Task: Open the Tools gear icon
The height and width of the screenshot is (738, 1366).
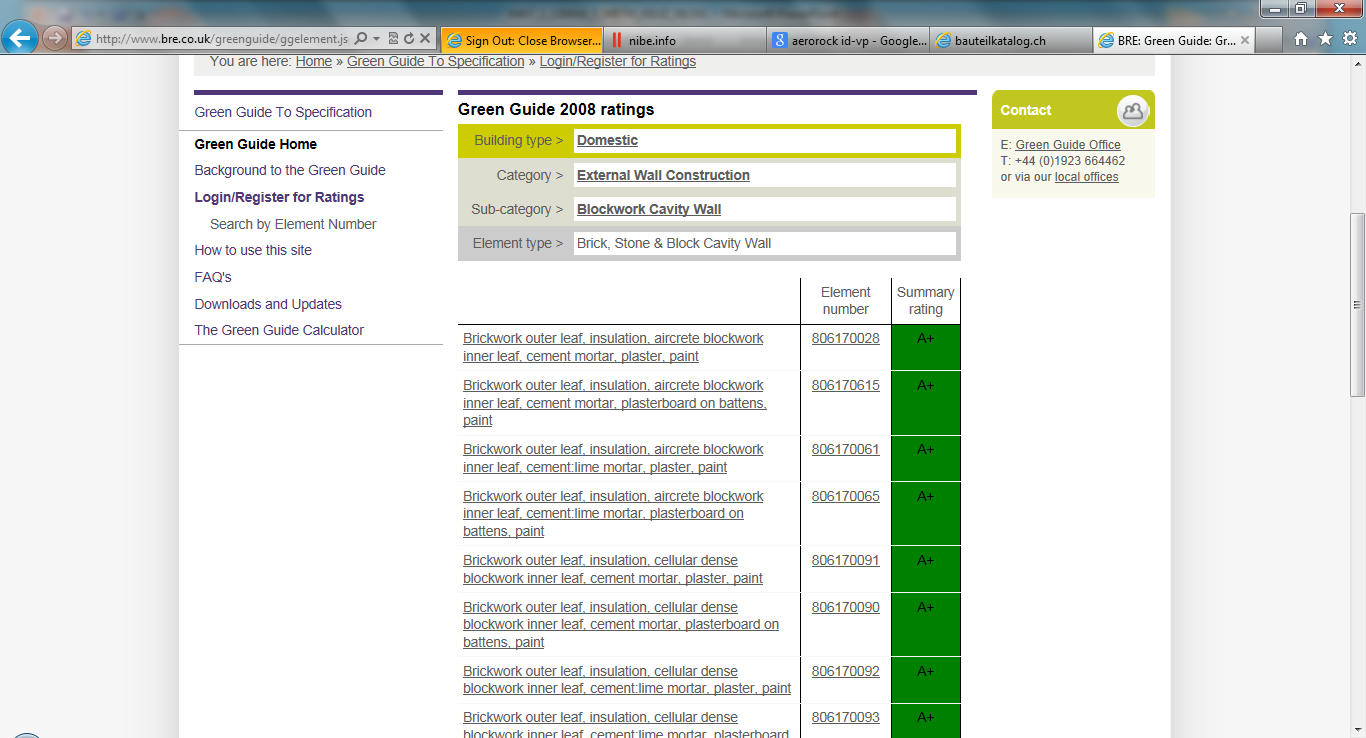Action: [x=1349, y=39]
